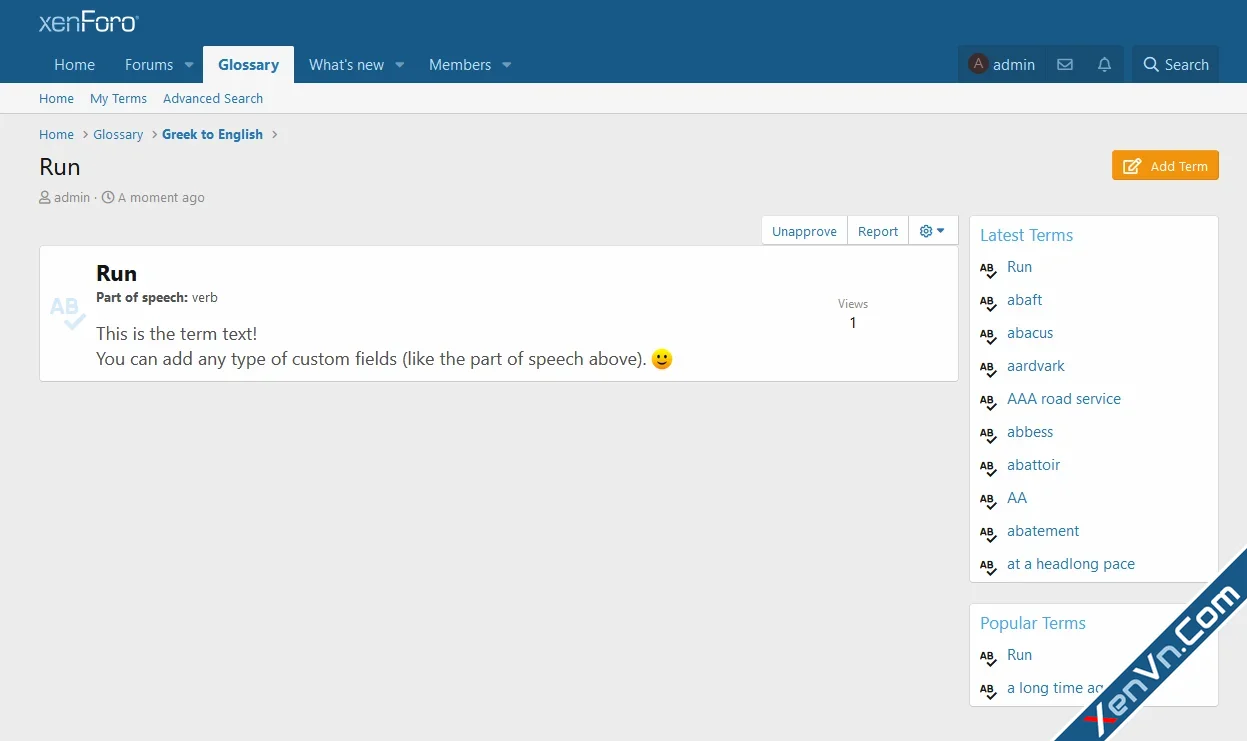
Task: Expand the What's new dropdown arrow
Action: tap(400, 65)
